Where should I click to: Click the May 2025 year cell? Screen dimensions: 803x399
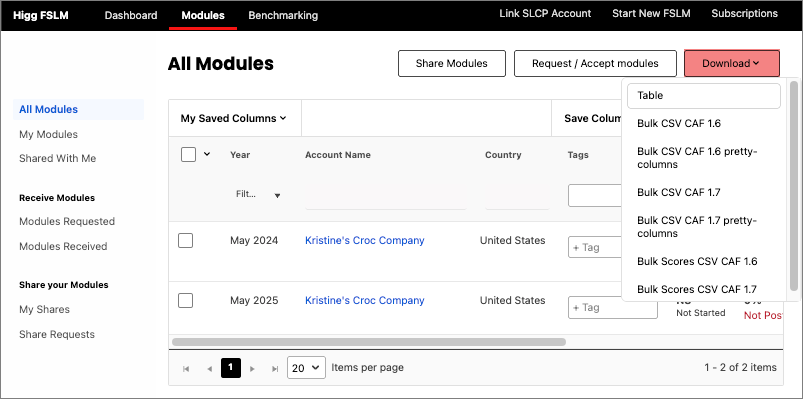click(x=254, y=300)
